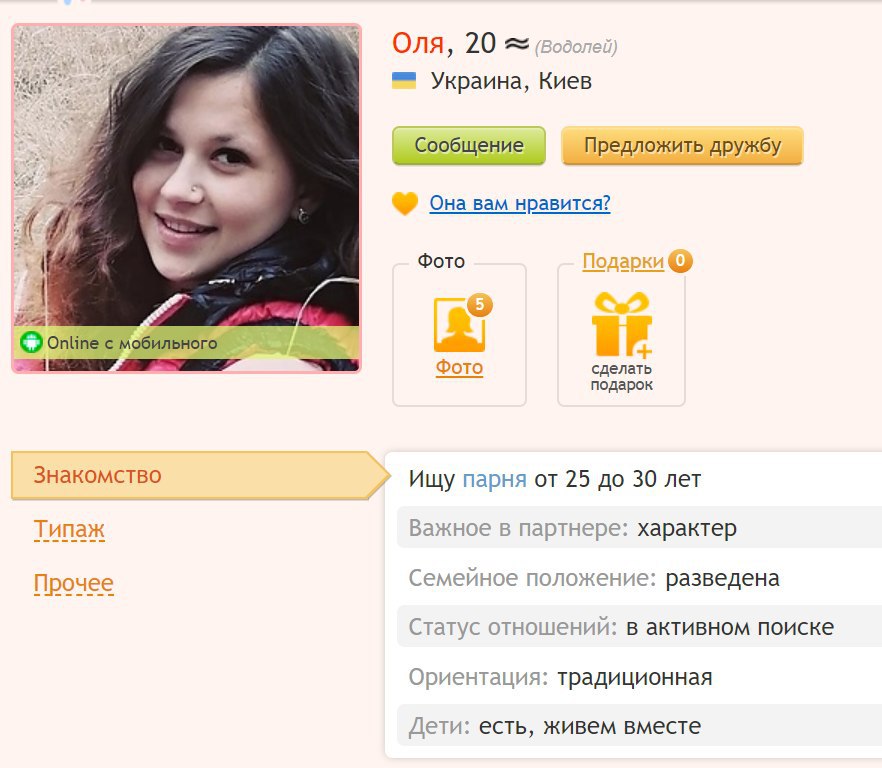Click the gift box icon

[622, 325]
